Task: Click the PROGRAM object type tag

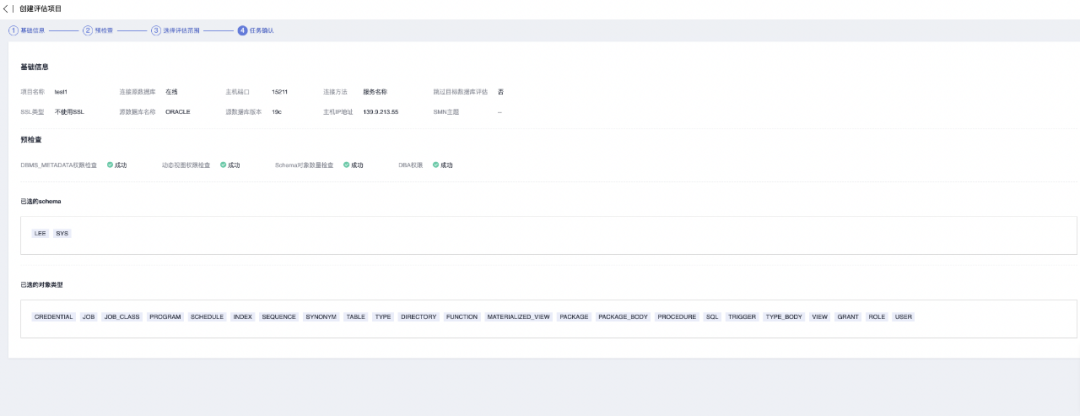Action: point(165,317)
